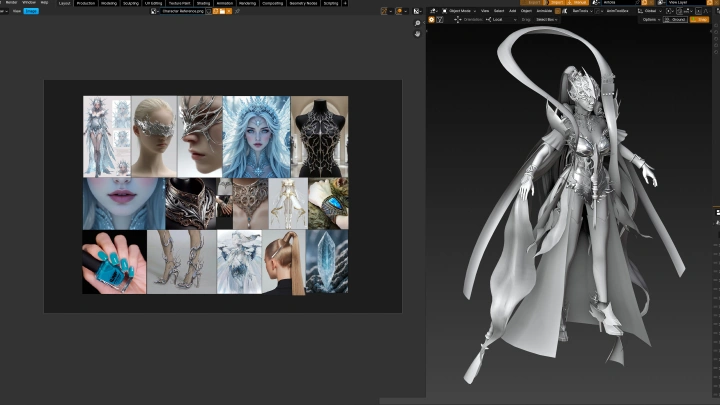
Task: Click the orange new image icon
Action: coord(216,11)
